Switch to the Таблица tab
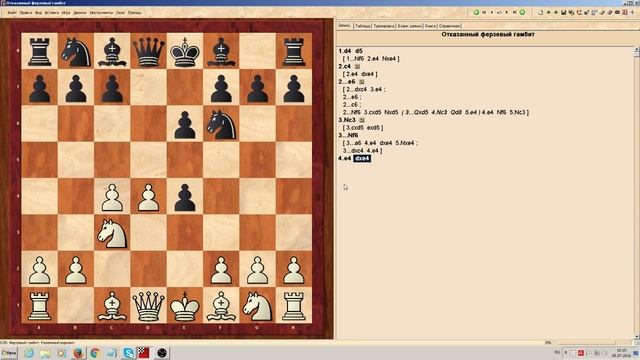This screenshot has width=640, height=360. click(x=362, y=26)
